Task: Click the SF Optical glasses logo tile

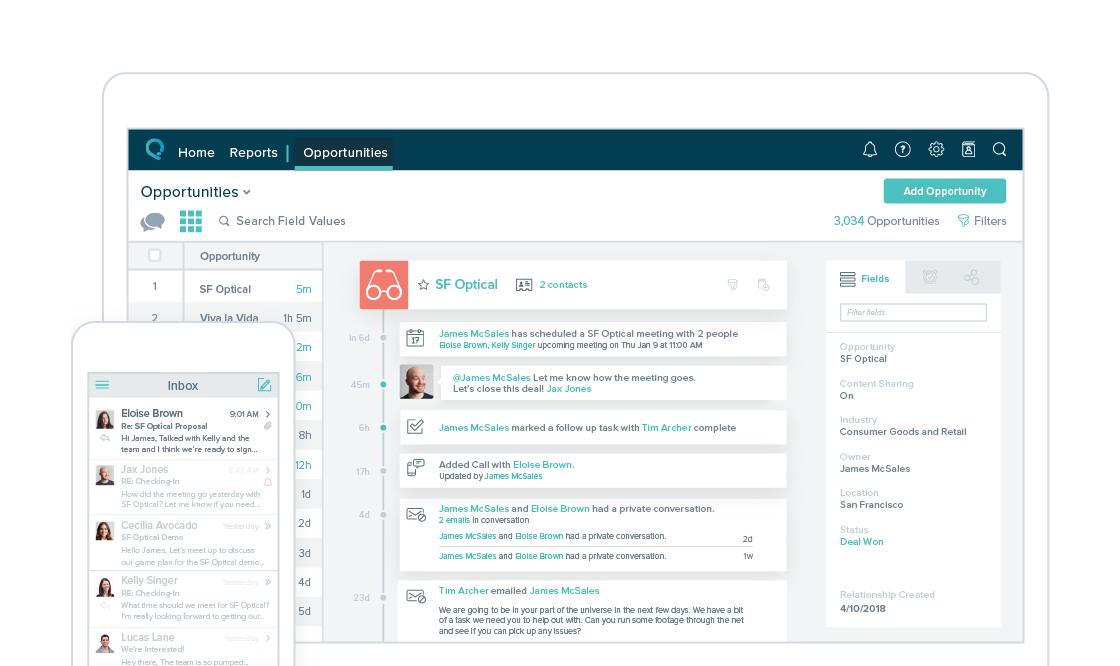Action: (x=384, y=284)
